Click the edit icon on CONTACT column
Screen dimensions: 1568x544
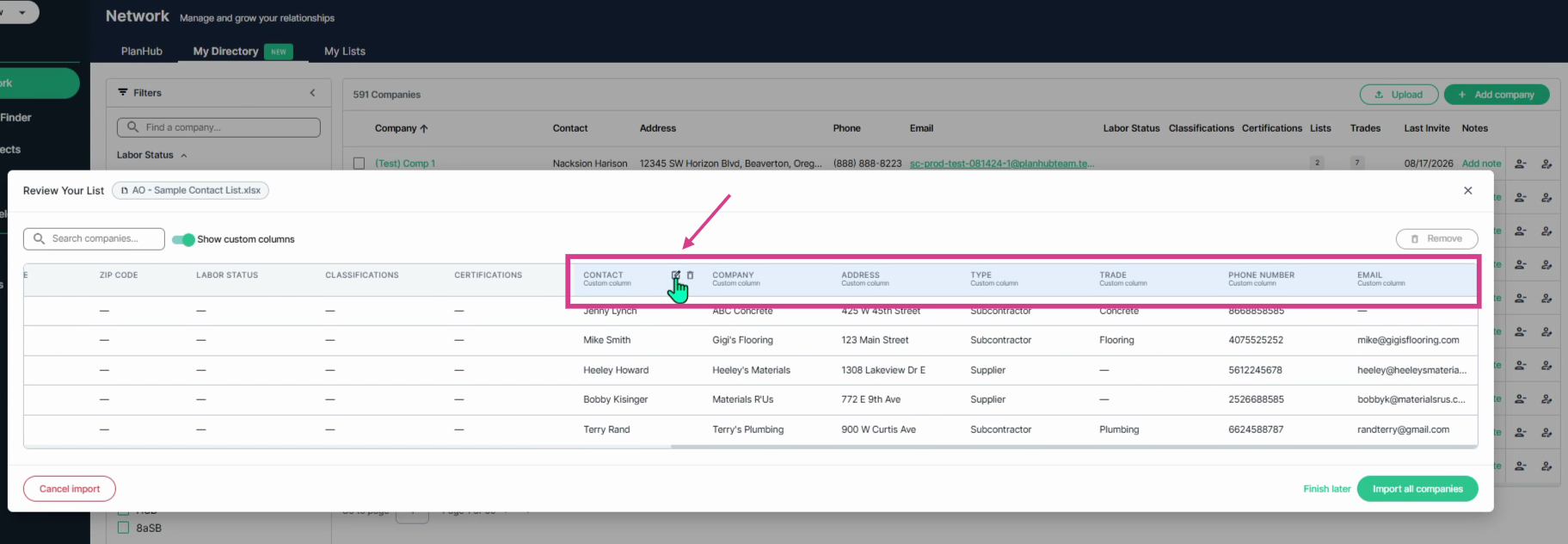pos(676,275)
